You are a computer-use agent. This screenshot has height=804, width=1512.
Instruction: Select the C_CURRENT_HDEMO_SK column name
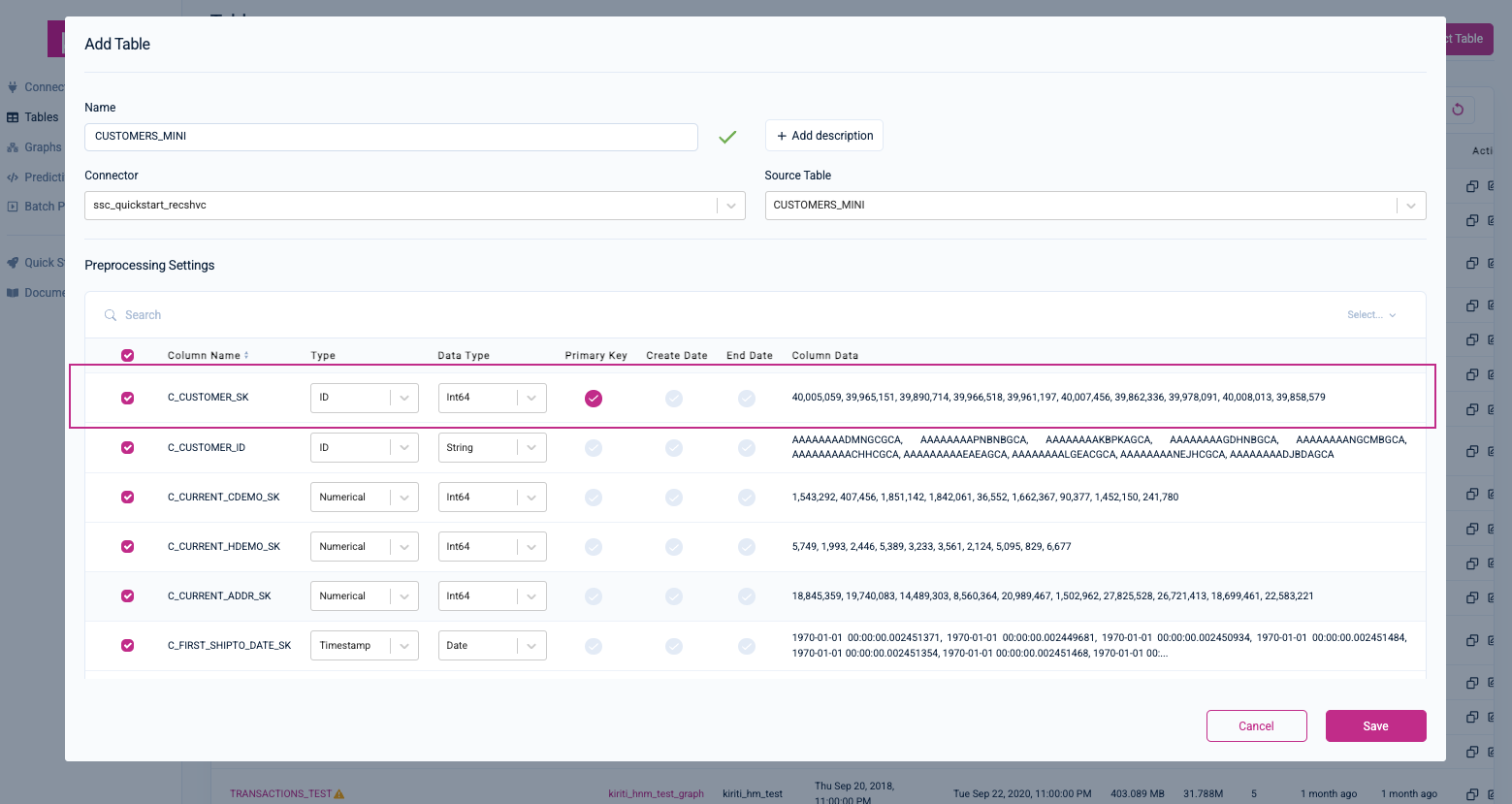[x=224, y=547]
